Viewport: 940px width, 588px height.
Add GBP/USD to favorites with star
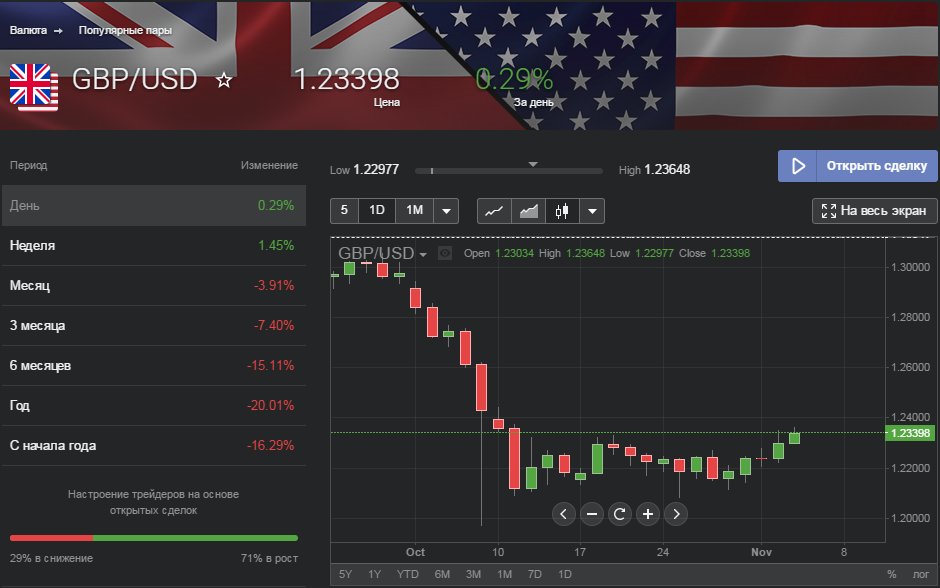tap(224, 80)
